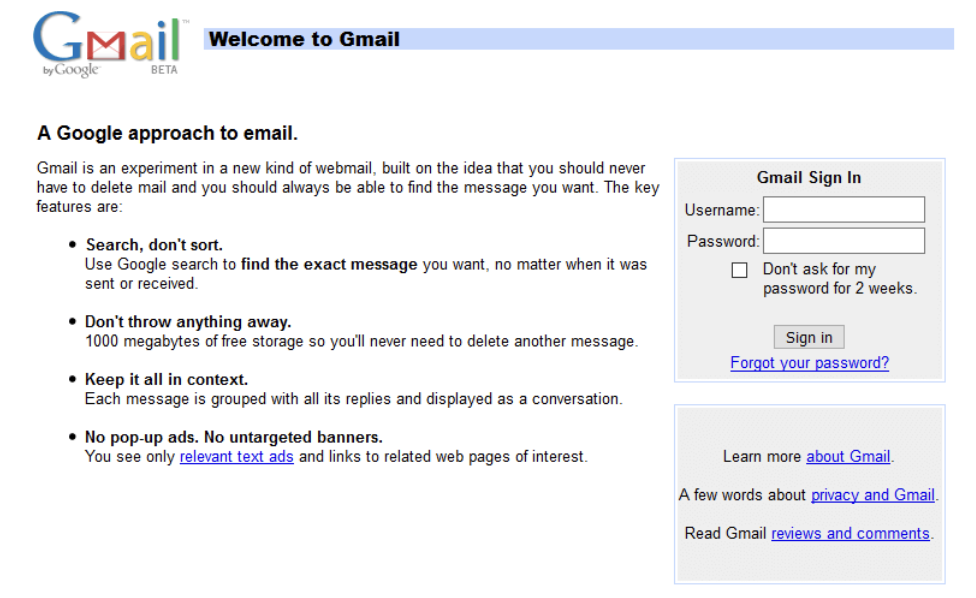Image resolution: width=976 pixels, height=598 pixels.
Task: Tick the password remember checkbox
Action: tap(740, 270)
